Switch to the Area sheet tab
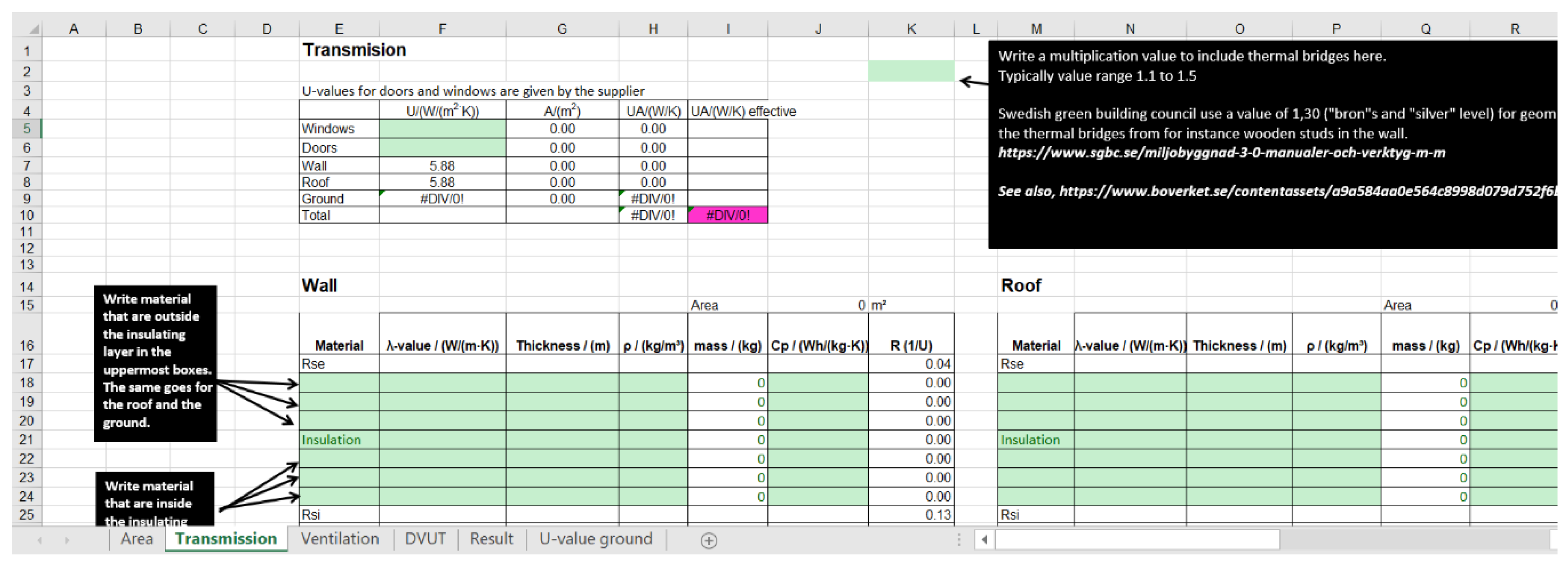The width and height of the screenshot is (1568, 567). [x=136, y=539]
